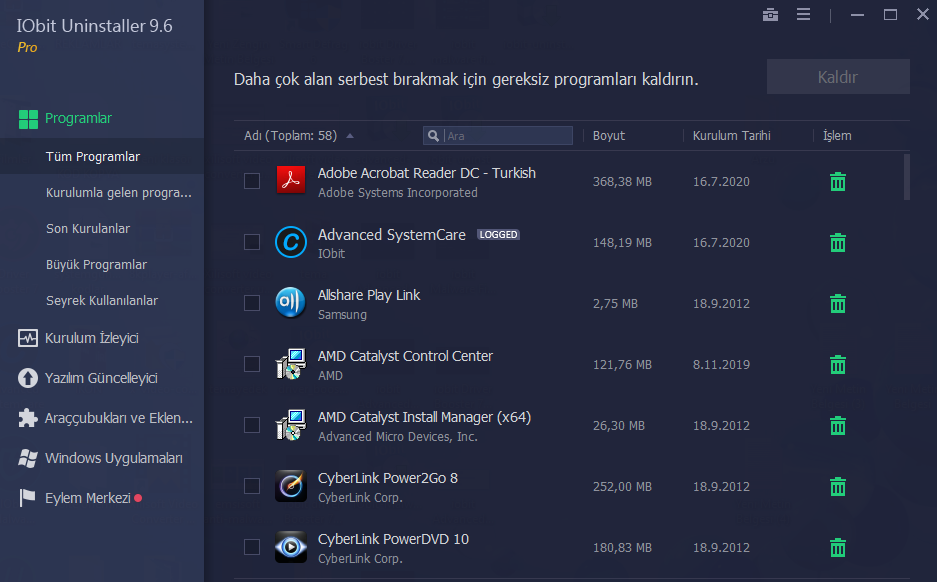This screenshot has width=937, height=582.
Task: Tick the CyberLink Power2Go 8 checkbox
Action: (x=252, y=486)
